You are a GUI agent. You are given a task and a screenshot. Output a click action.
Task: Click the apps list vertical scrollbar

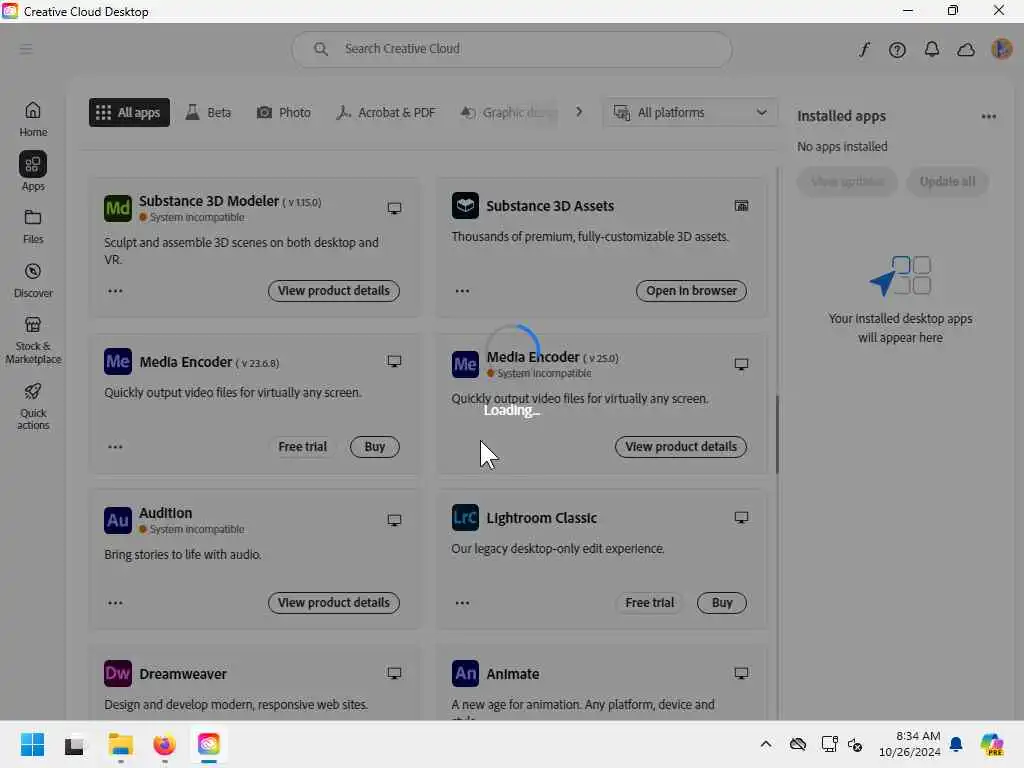point(777,434)
